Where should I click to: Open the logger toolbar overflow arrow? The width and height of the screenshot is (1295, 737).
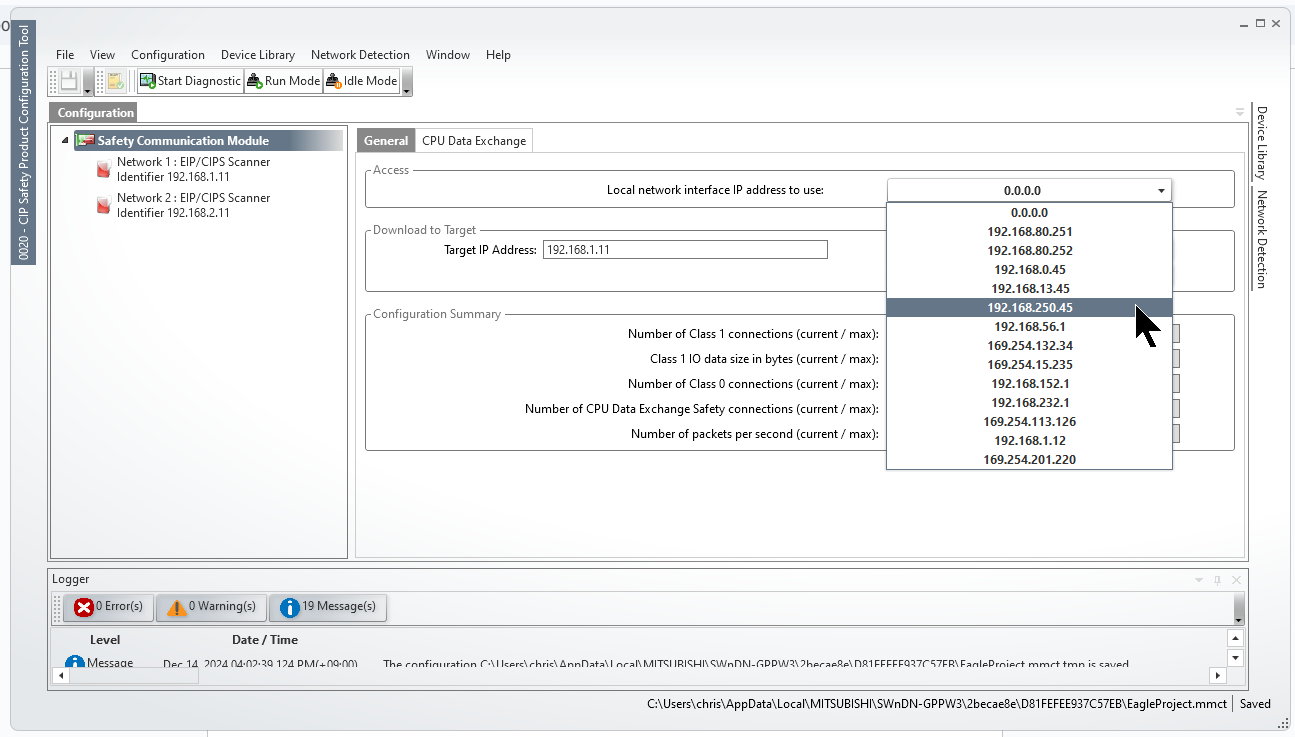click(1239, 608)
